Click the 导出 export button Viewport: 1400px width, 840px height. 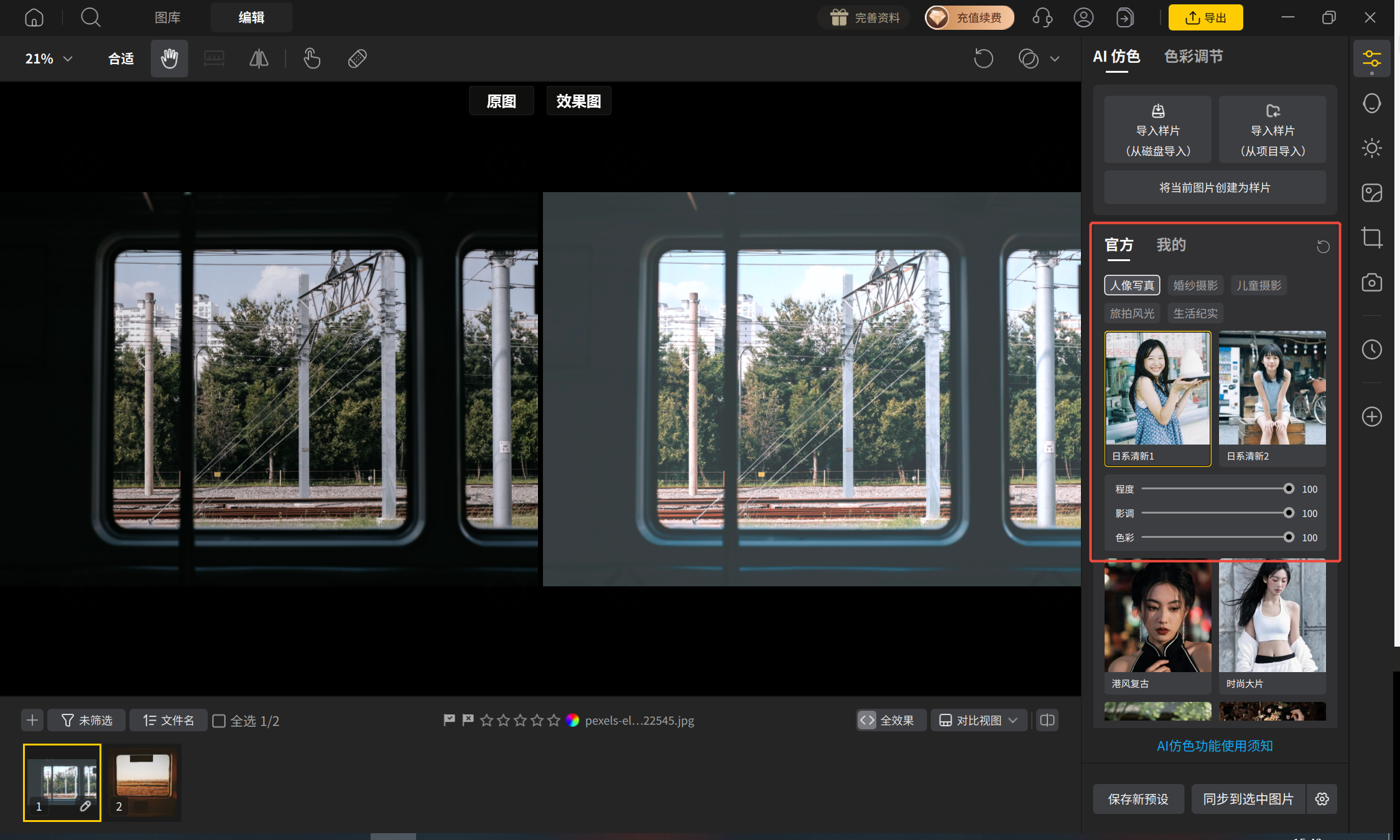point(1205,17)
